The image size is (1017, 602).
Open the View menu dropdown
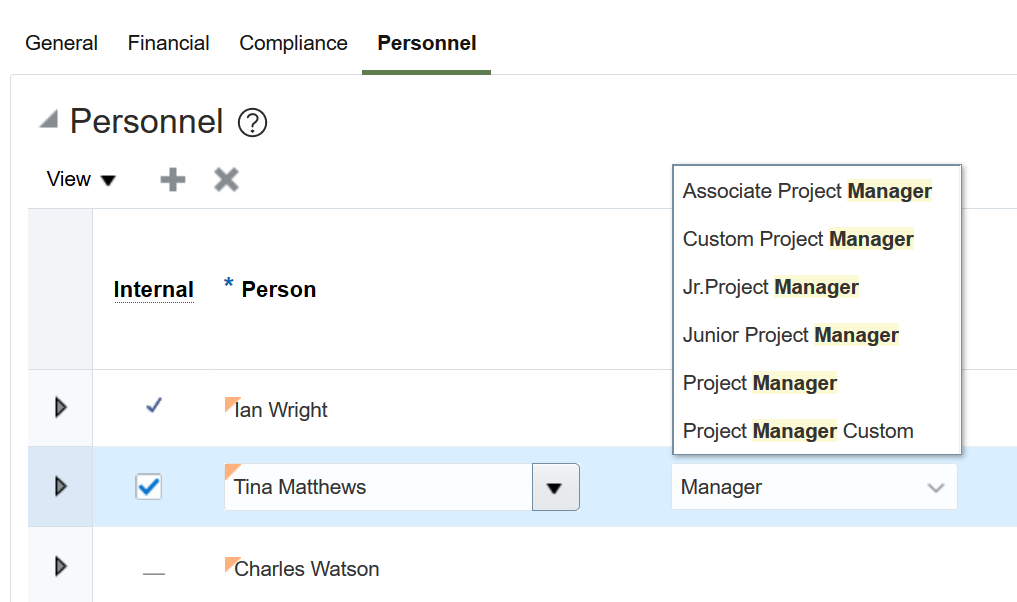click(x=81, y=180)
